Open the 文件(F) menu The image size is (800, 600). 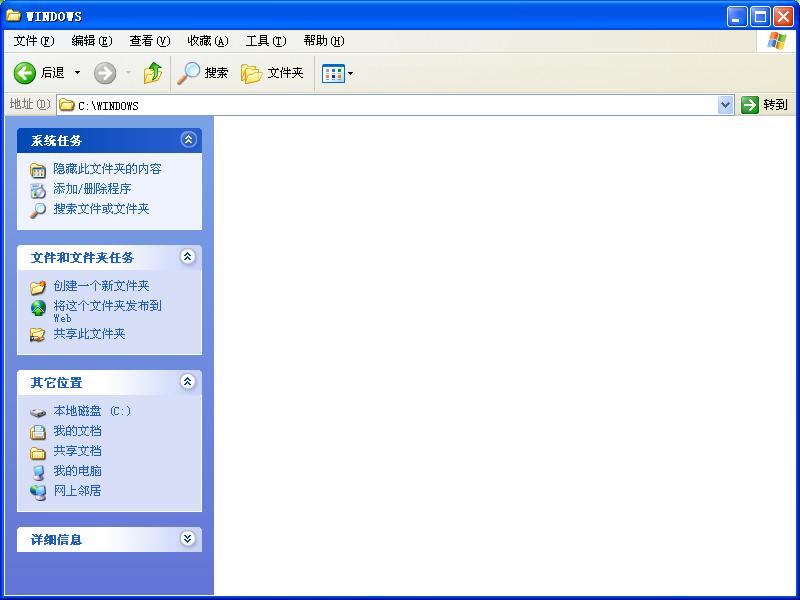[34, 41]
